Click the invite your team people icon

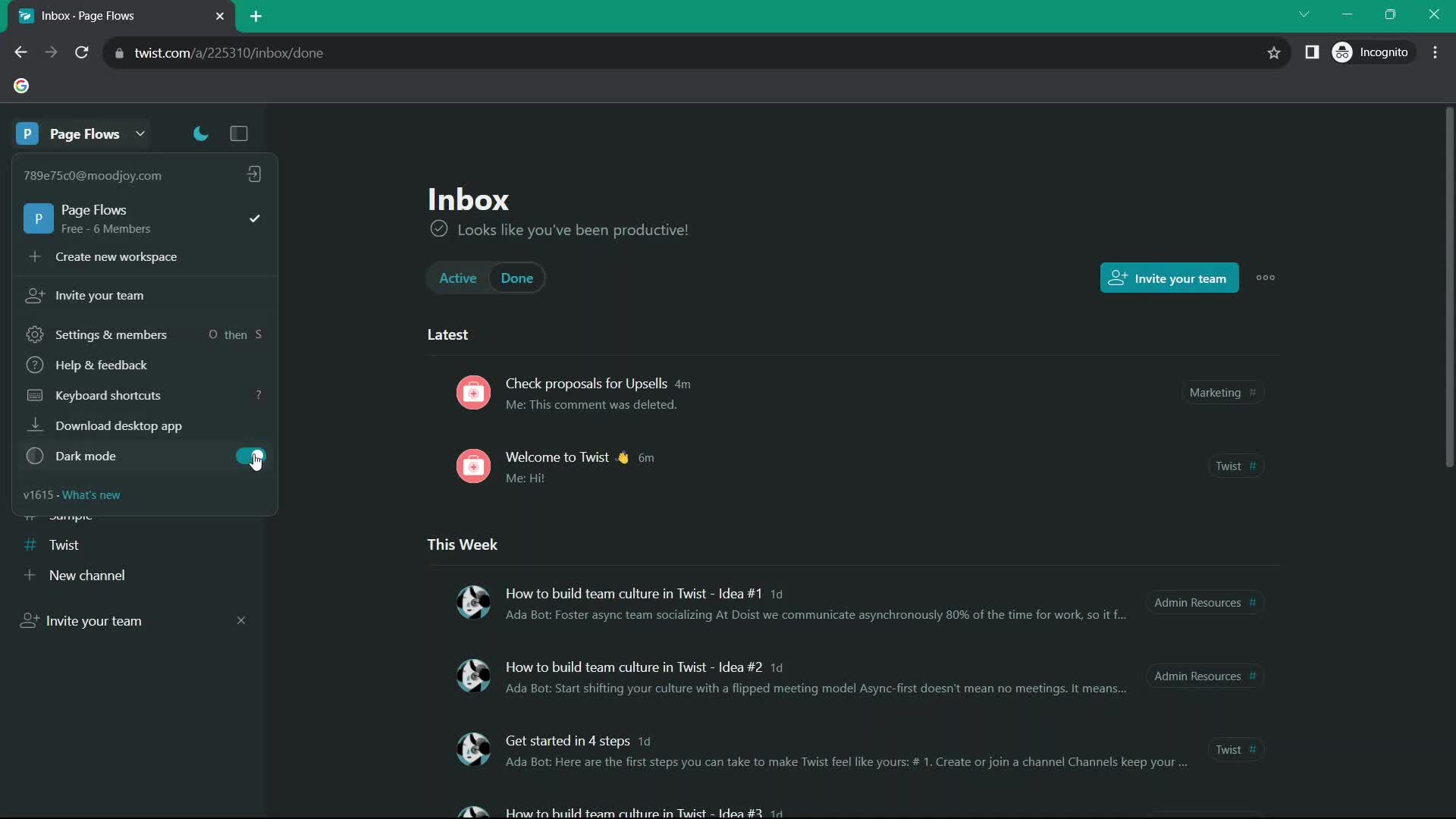click(1116, 278)
